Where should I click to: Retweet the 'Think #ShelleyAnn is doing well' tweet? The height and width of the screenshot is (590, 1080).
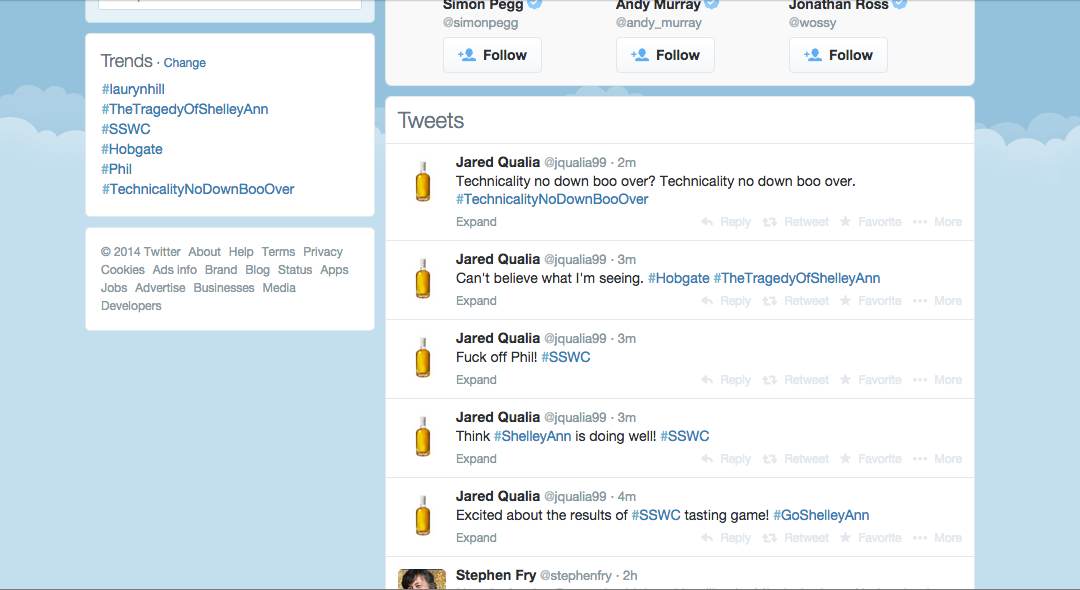(x=796, y=459)
